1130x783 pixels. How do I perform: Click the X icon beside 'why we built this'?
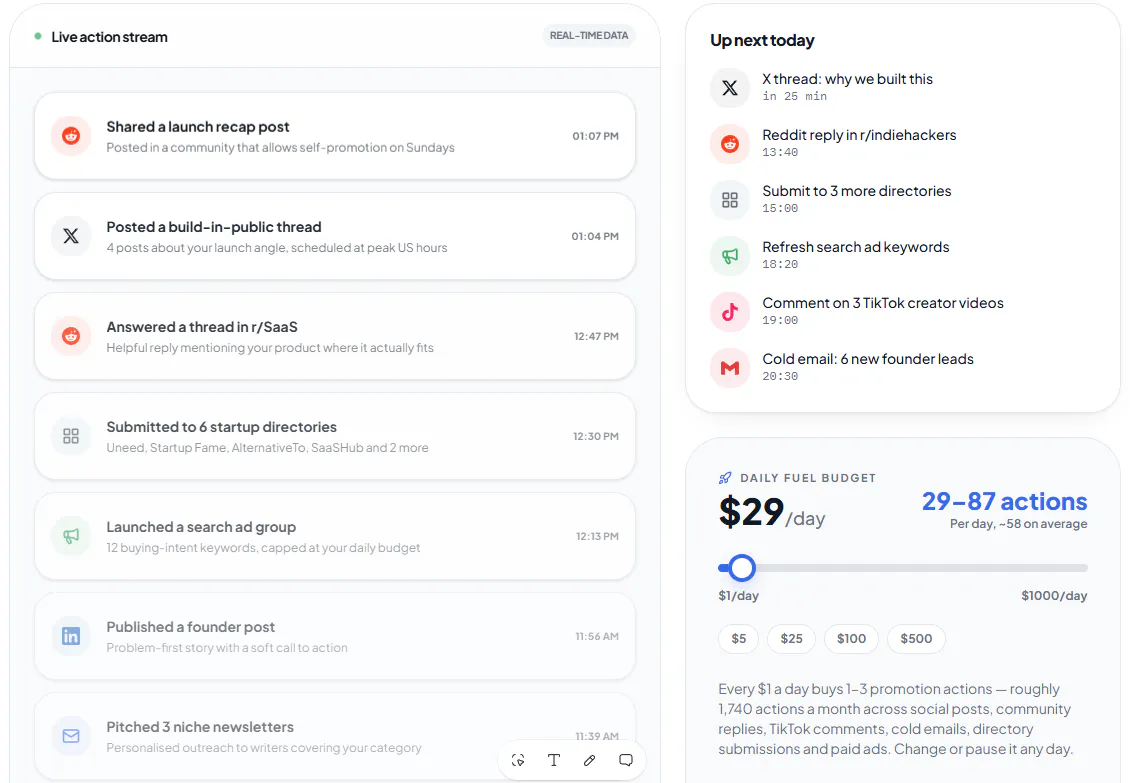[x=730, y=88]
